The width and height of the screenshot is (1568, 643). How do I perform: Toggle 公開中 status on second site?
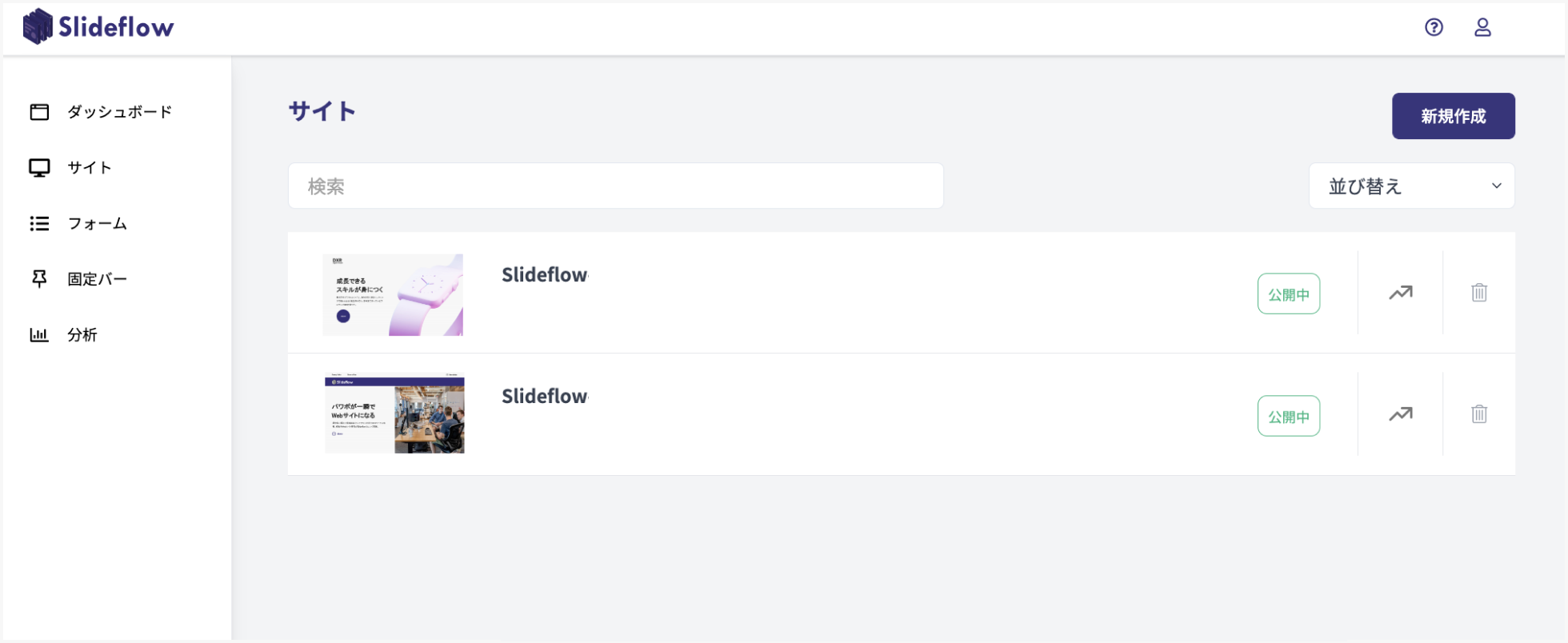(1288, 416)
